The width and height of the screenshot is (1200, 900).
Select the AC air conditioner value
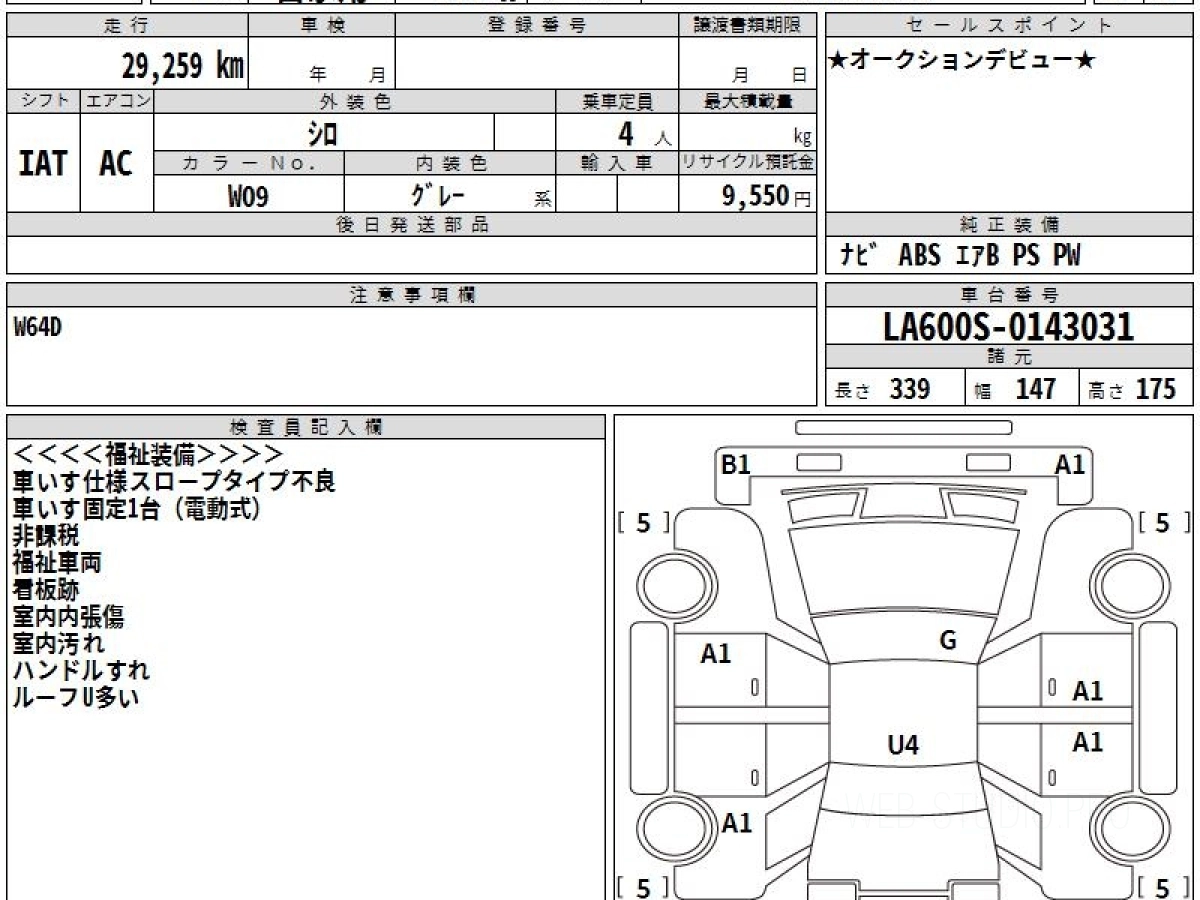[x=116, y=163]
